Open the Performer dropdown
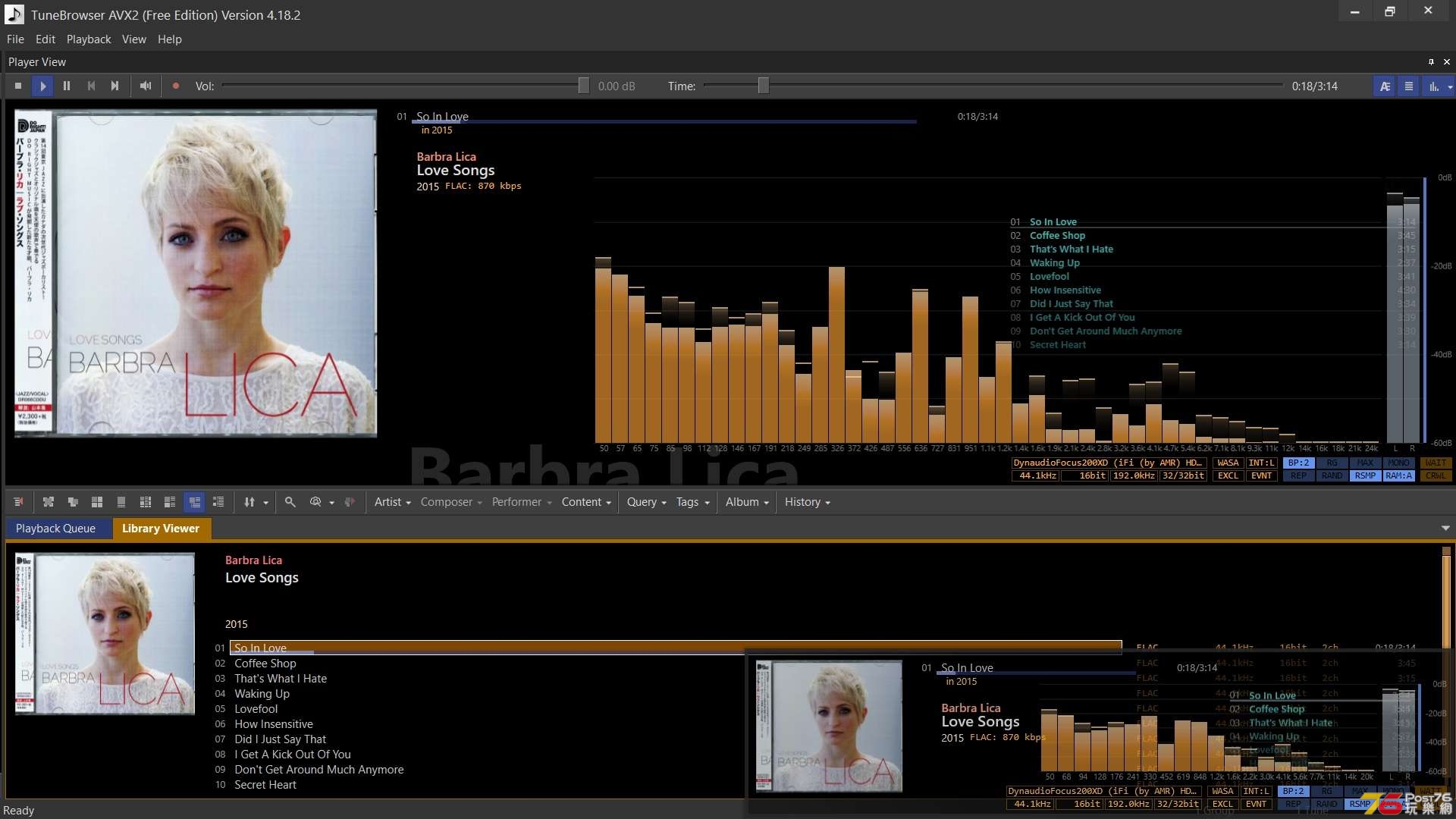 (x=522, y=502)
